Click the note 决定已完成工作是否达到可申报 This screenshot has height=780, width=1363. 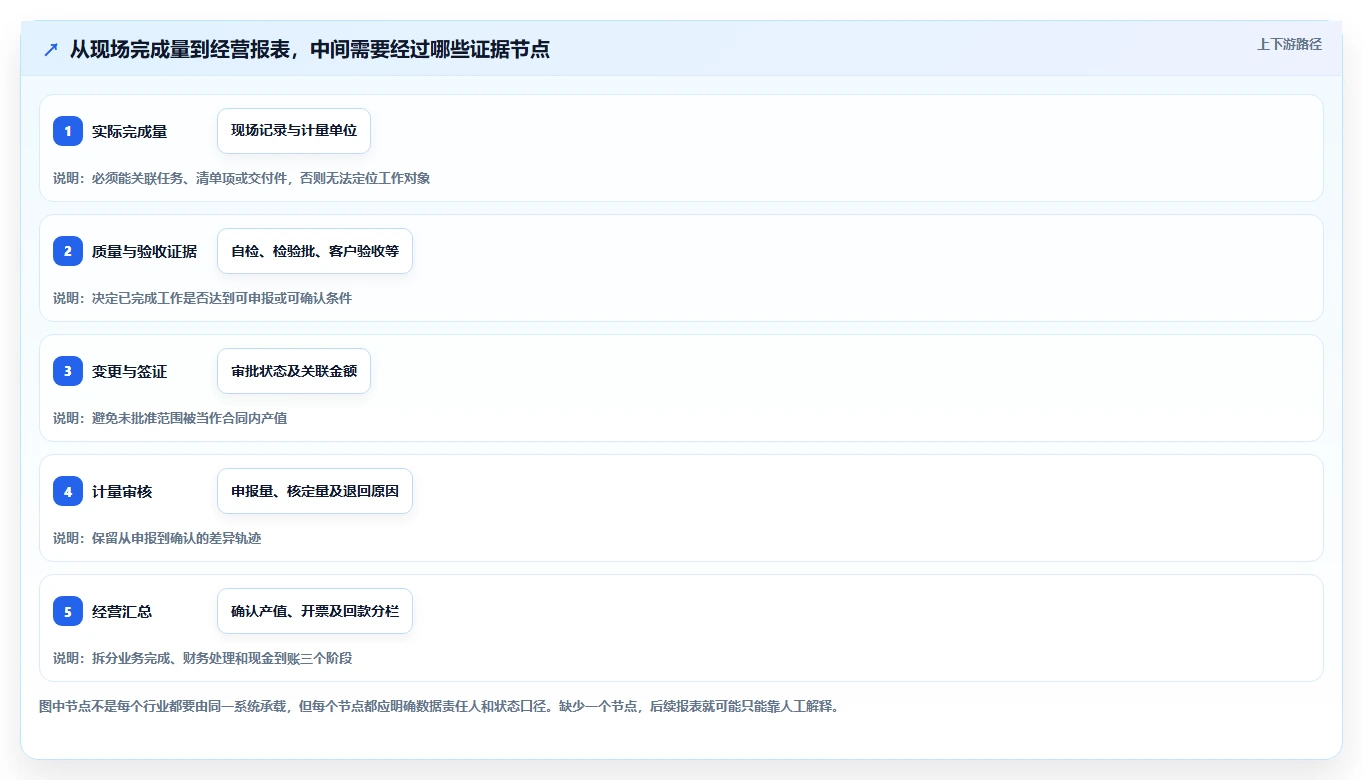202,298
